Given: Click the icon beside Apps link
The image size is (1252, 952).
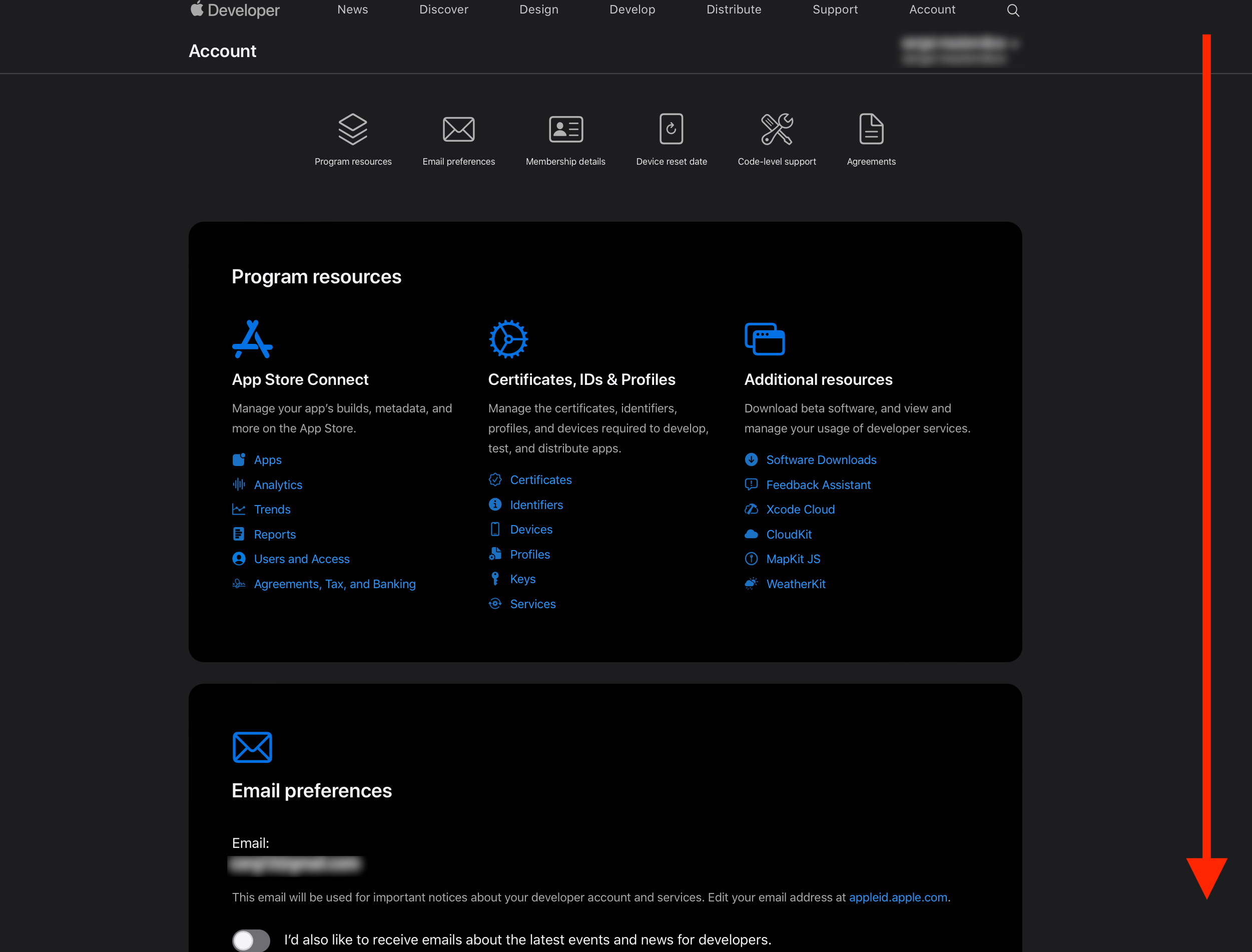Looking at the screenshot, I should (239, 459).
